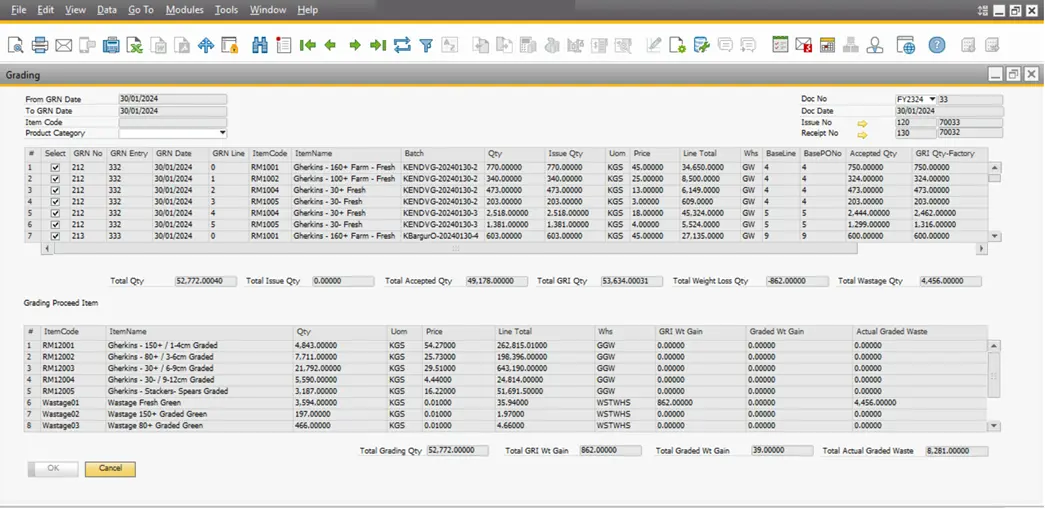Toggle Select checkbox for row 7
The image size is (1045, 508).
click(55, 236)
